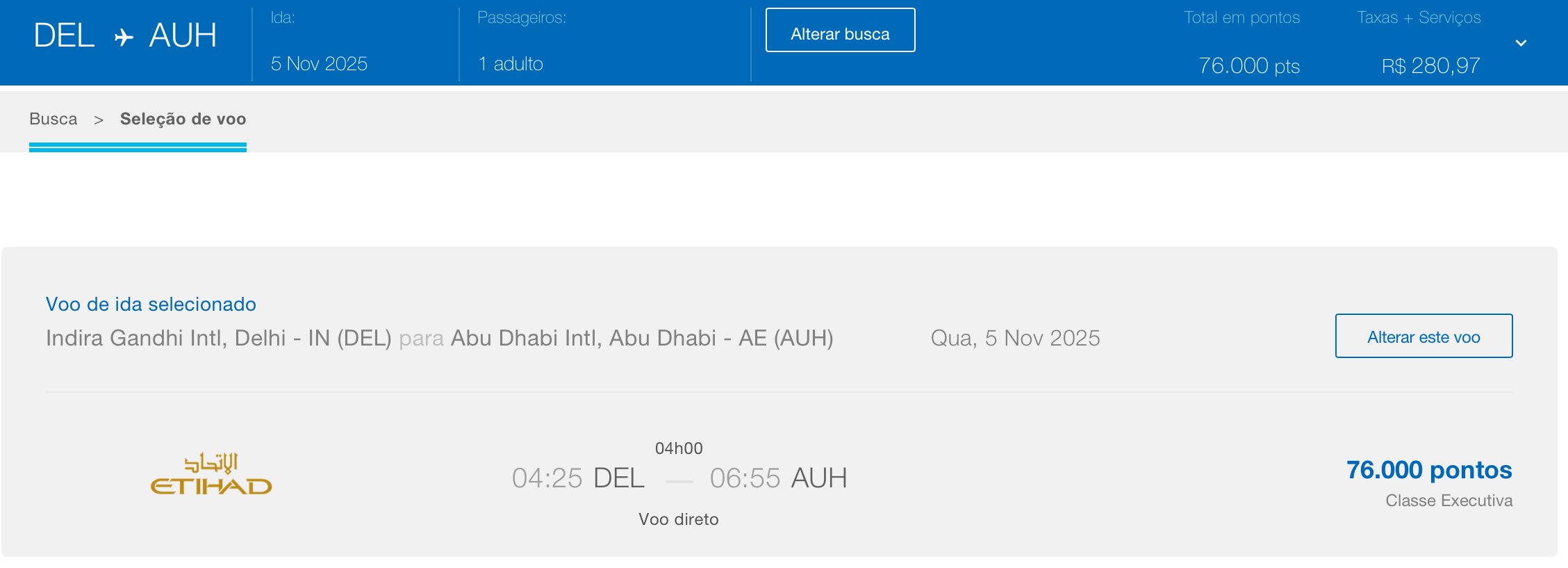Viewport: 1568px width, 568px height.
Task: Click the DEL origin code in the header
Action: point(64,35)
